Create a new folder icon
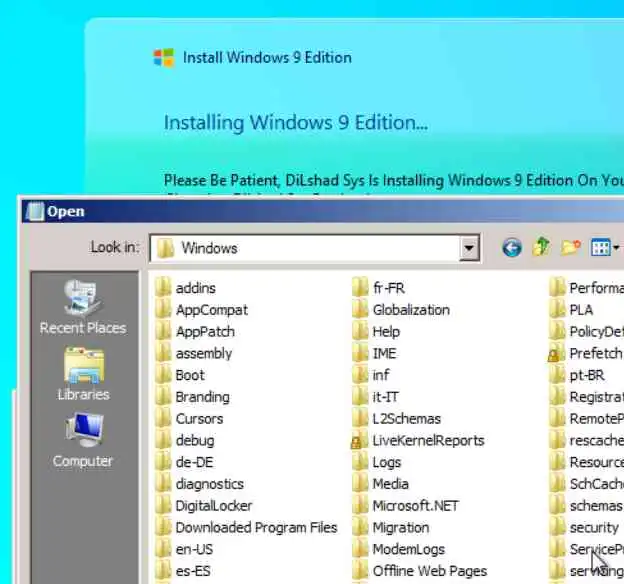The width and height of the screenshot is (624, 584). point(571,247)
